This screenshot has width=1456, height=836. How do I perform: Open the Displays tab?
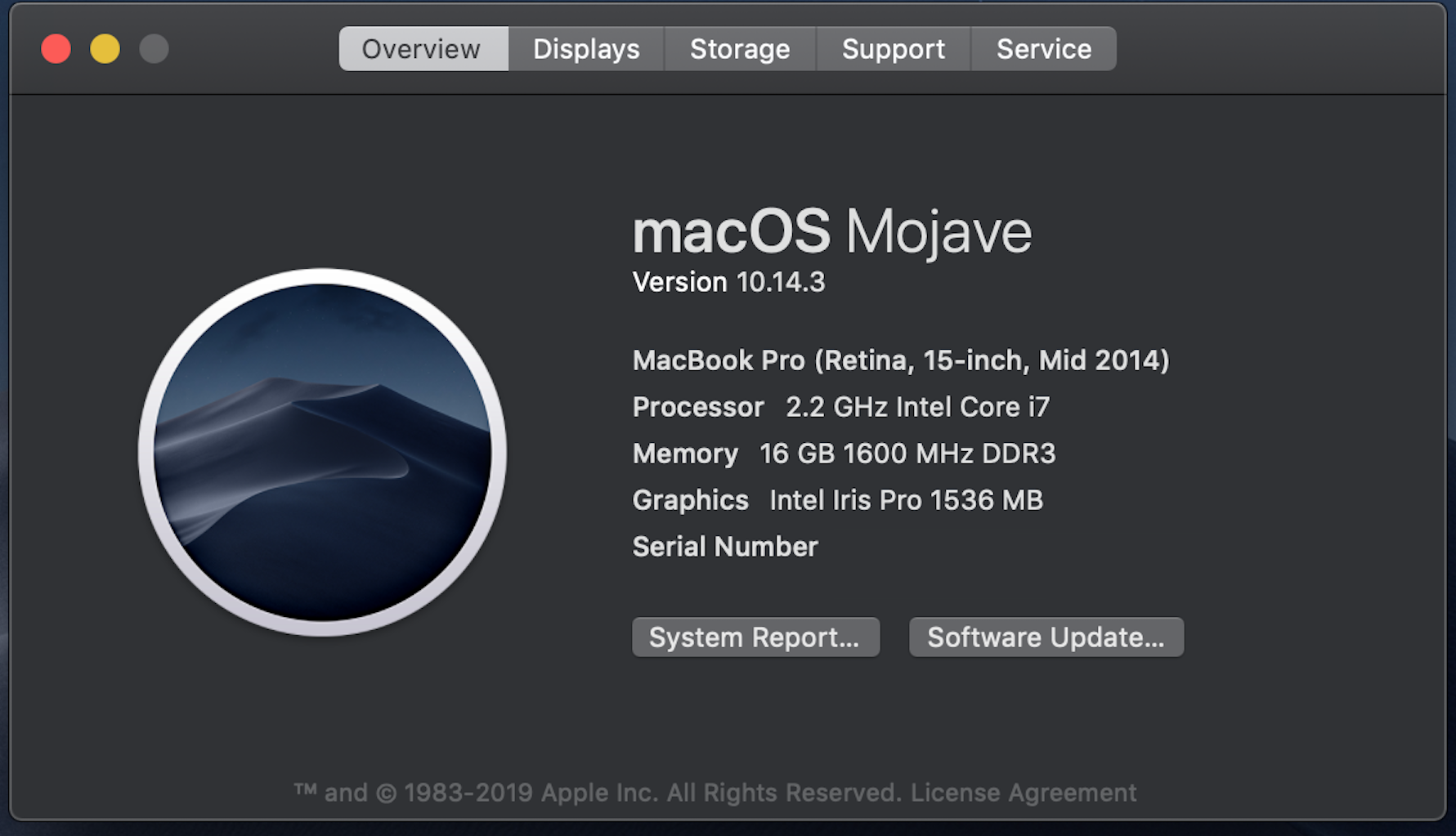coord(586,49)
